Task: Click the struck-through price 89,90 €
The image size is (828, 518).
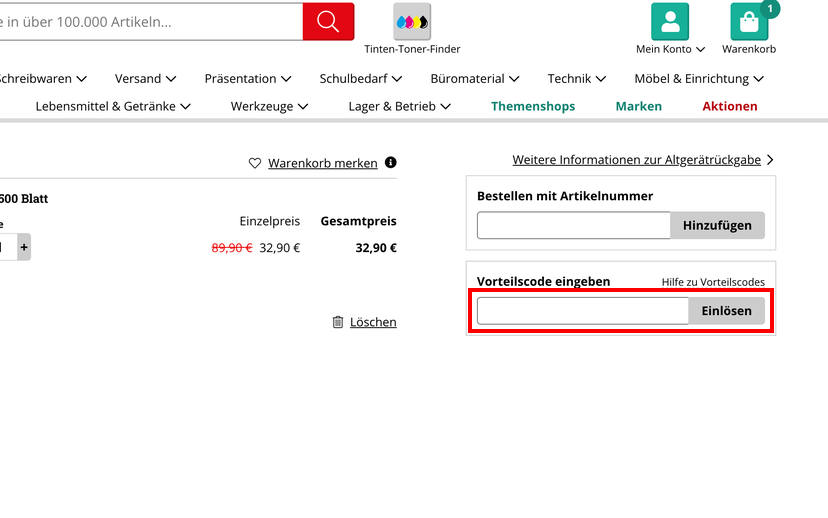Action: [x=232, y=248]
